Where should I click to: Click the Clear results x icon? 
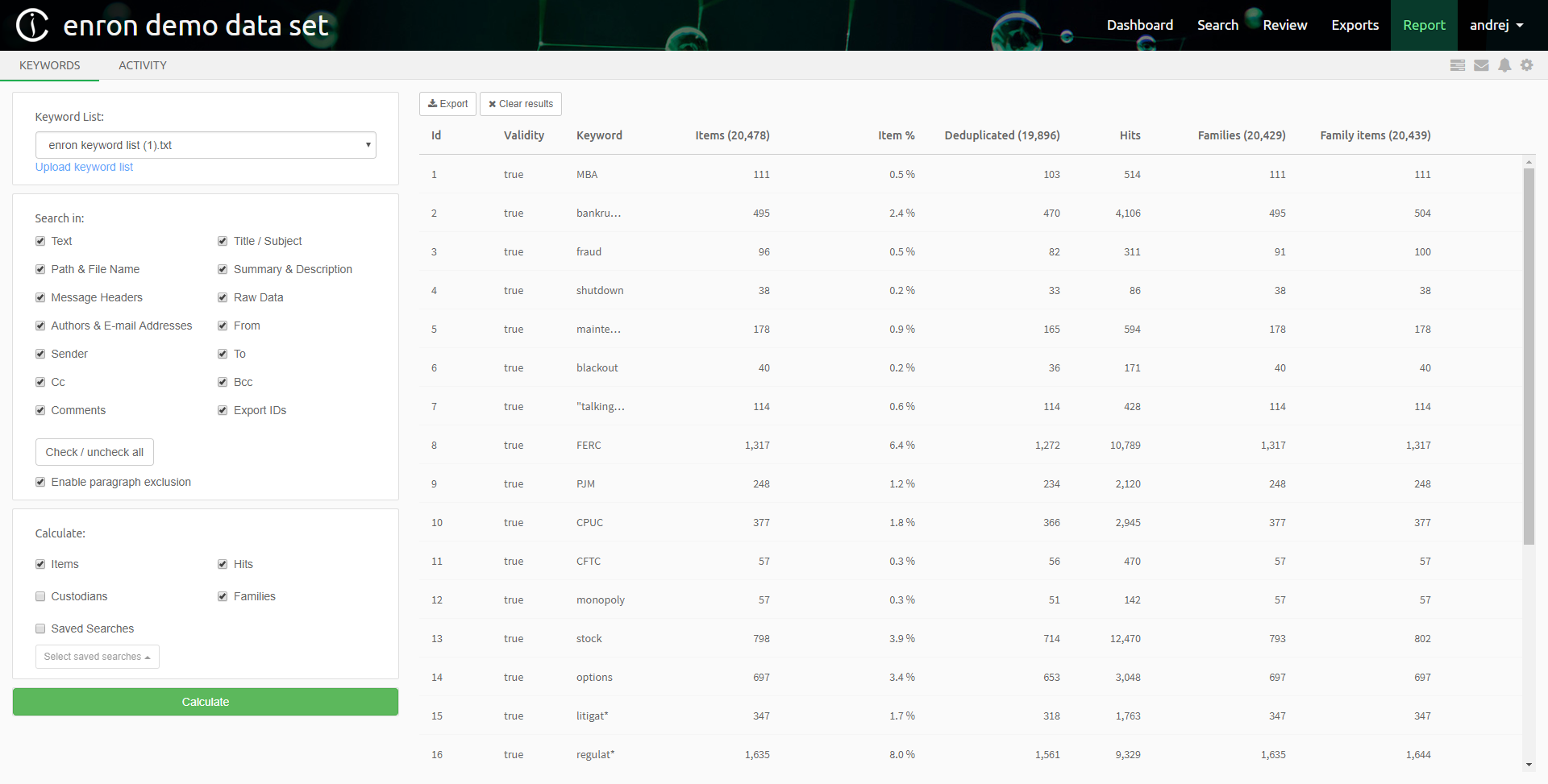[x=493, y=104]
